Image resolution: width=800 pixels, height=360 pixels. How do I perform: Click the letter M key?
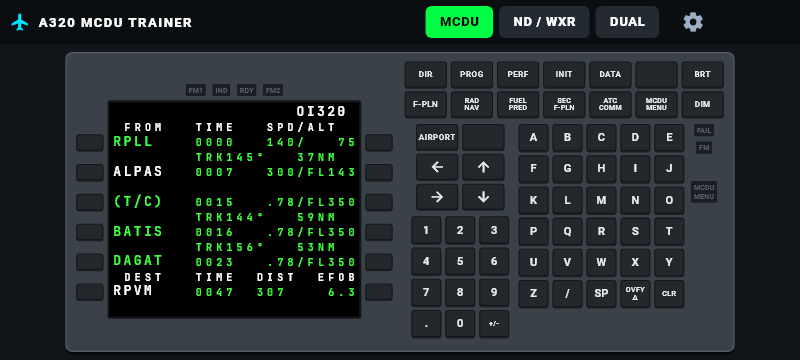602,200
